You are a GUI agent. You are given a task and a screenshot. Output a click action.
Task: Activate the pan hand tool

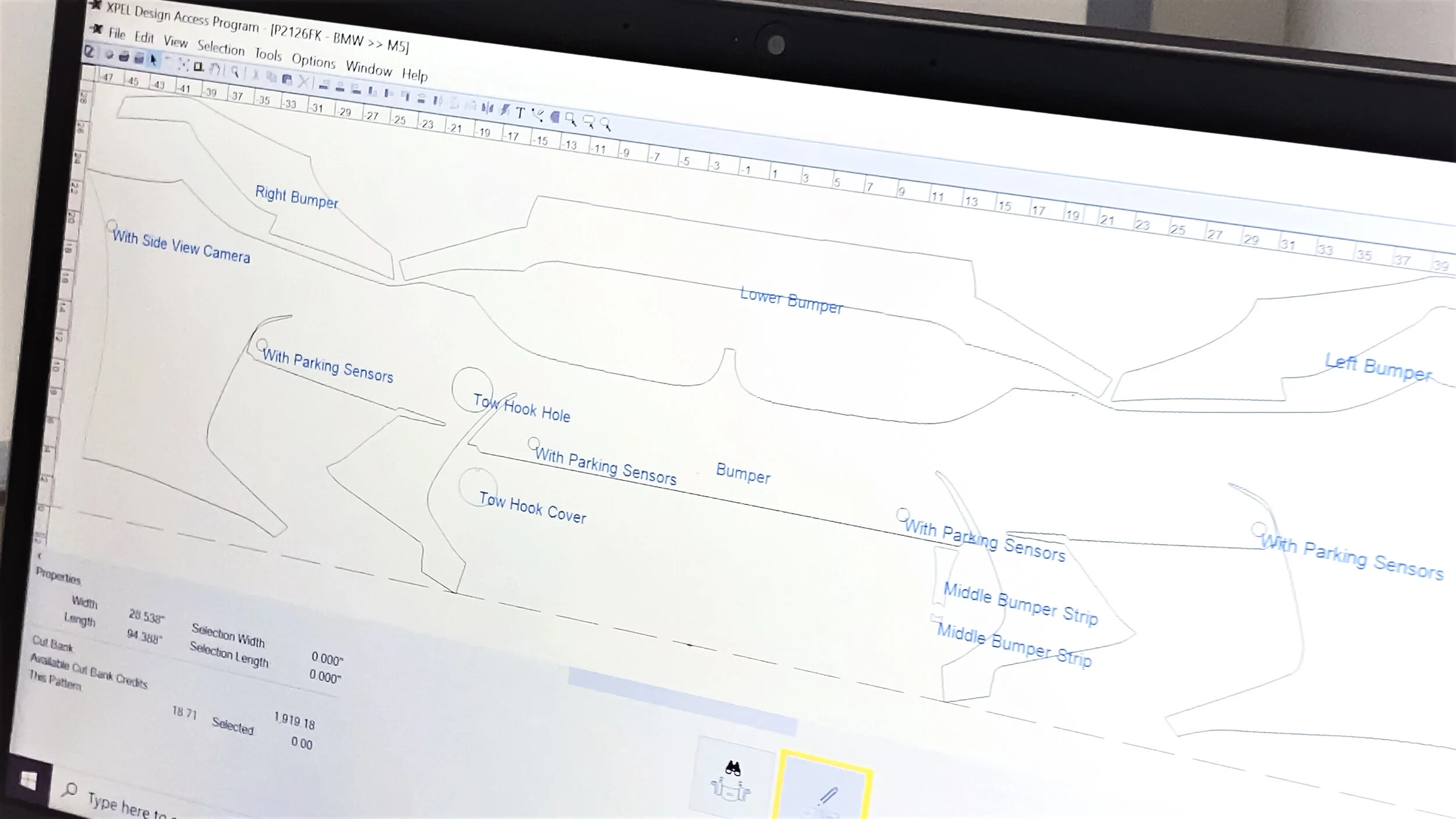pyautogui.click(x=214, y=69)
